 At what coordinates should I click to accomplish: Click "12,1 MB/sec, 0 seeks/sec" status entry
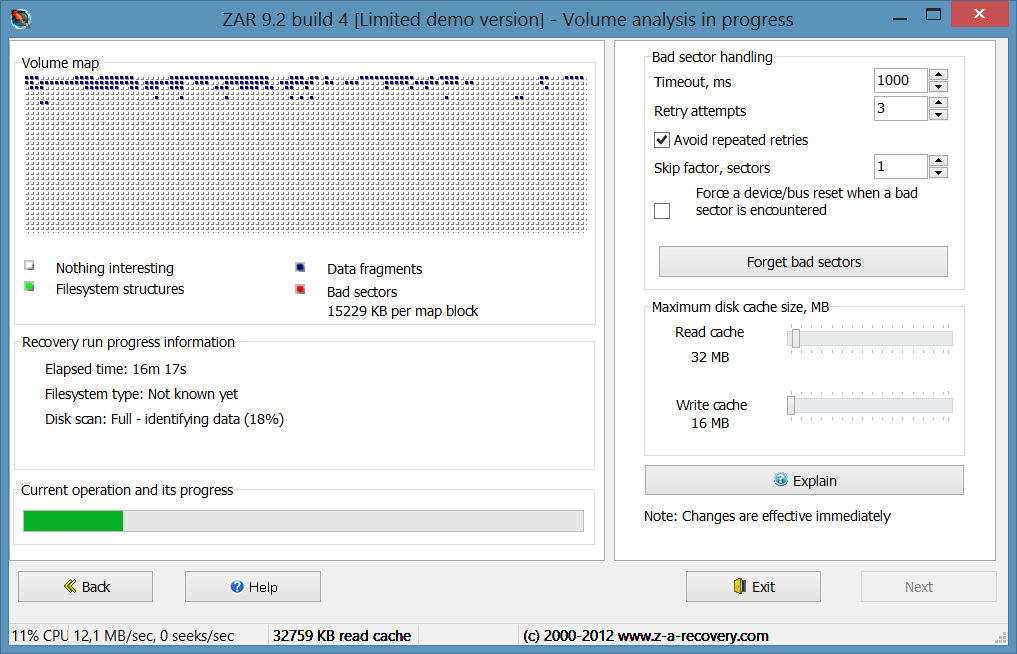point(154,636)
